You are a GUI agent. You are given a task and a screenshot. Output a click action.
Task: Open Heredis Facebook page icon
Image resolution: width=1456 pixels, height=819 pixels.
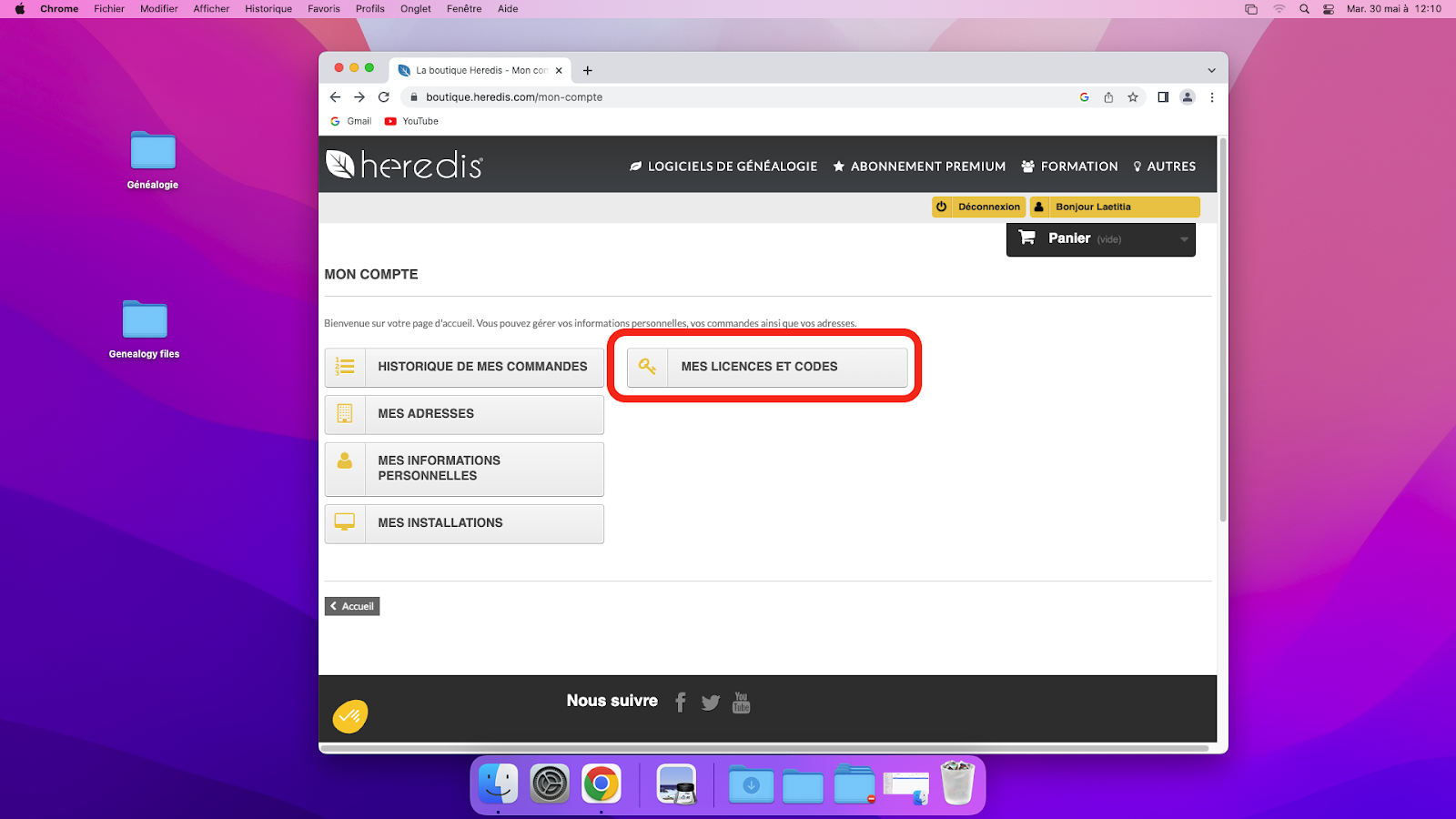(681, 702)
